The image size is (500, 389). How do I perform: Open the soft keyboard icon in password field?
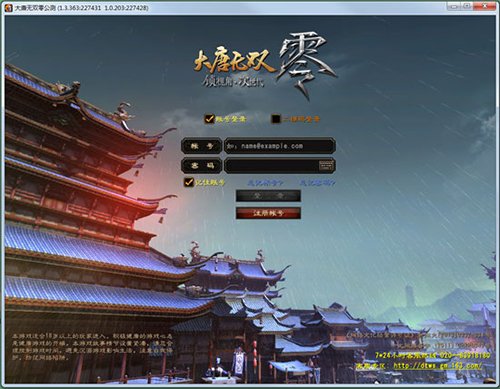[326, 165]
